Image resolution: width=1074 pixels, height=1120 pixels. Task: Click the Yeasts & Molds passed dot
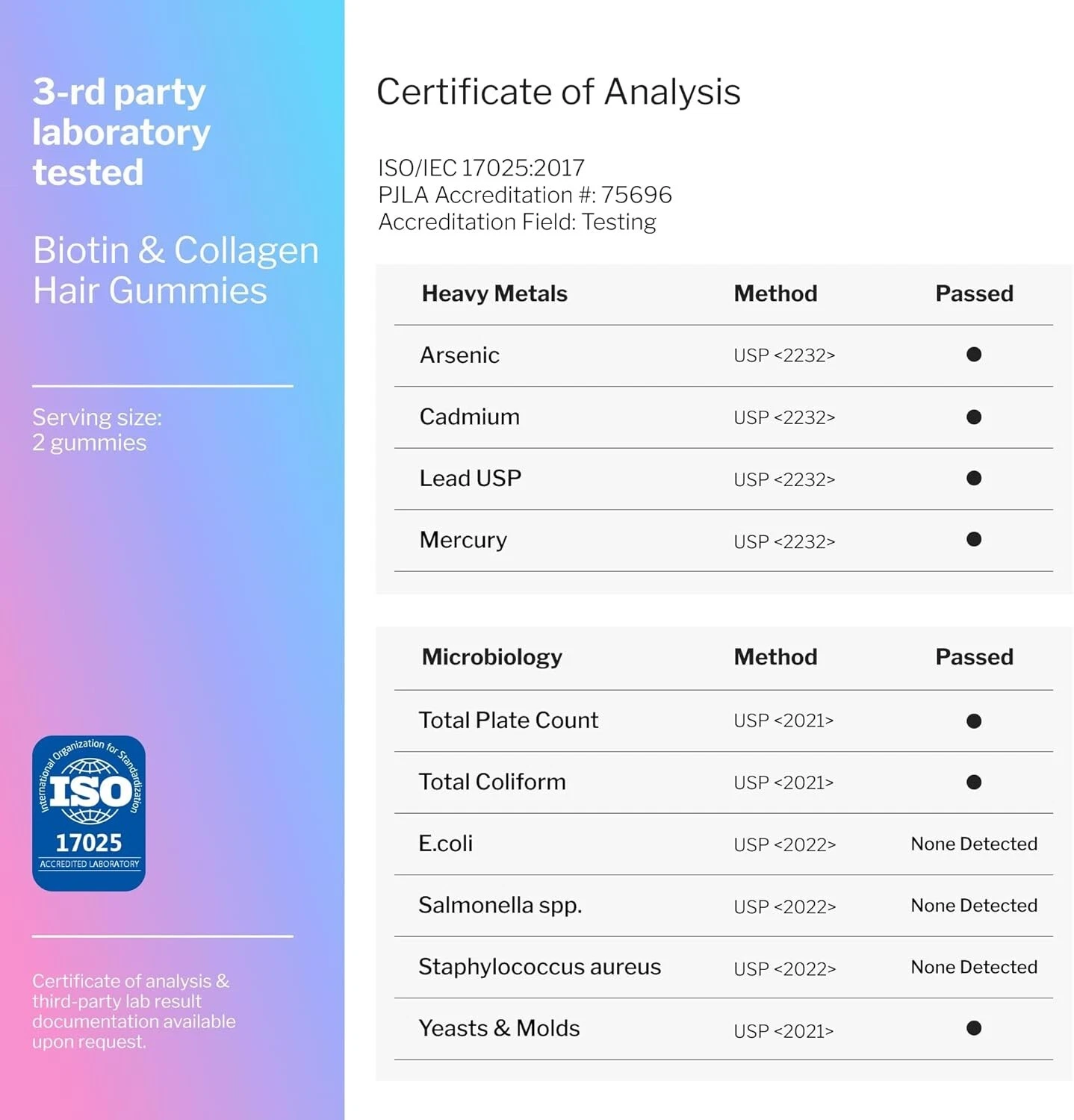pyautogui.click(x=973, y=1028)
